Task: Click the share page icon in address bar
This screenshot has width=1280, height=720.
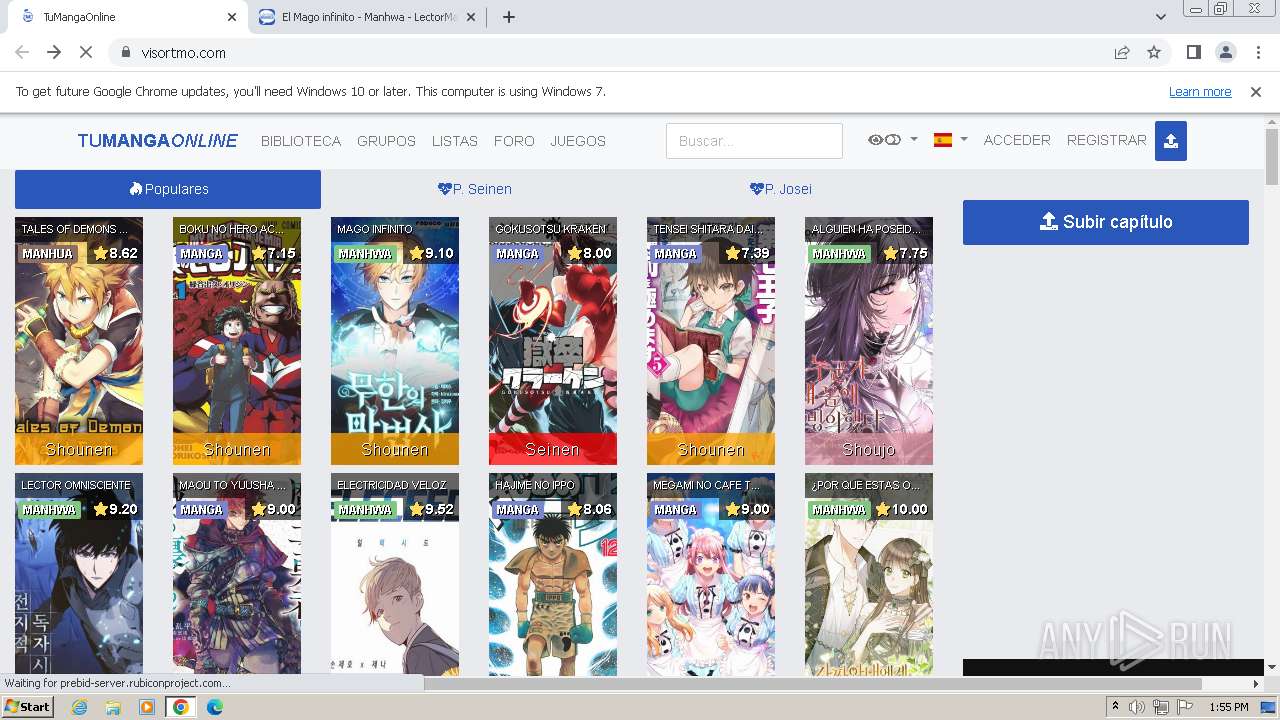Action: (x=1122, y=52)
